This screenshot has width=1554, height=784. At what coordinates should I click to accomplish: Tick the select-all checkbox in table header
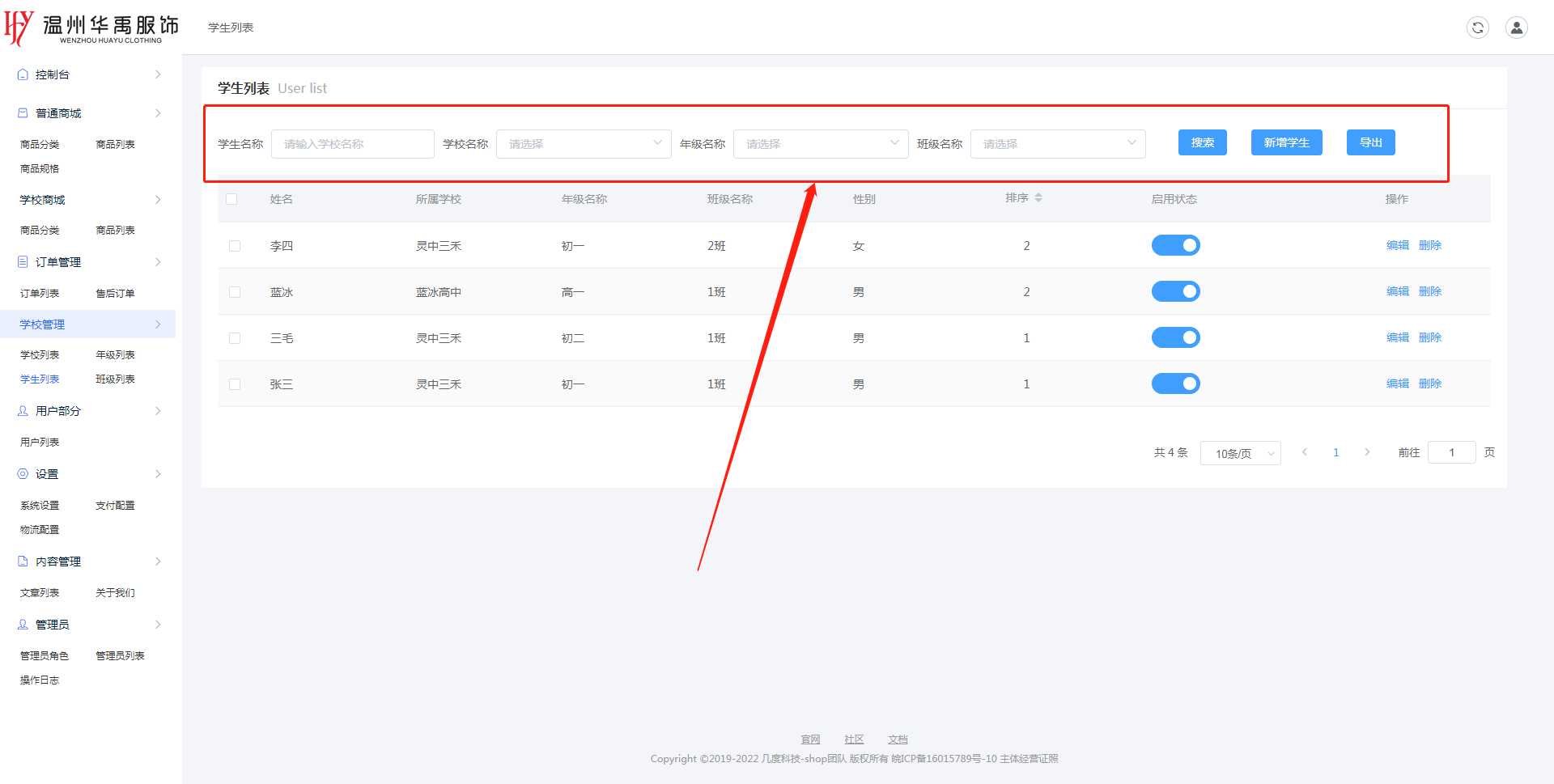pos(231,199)
